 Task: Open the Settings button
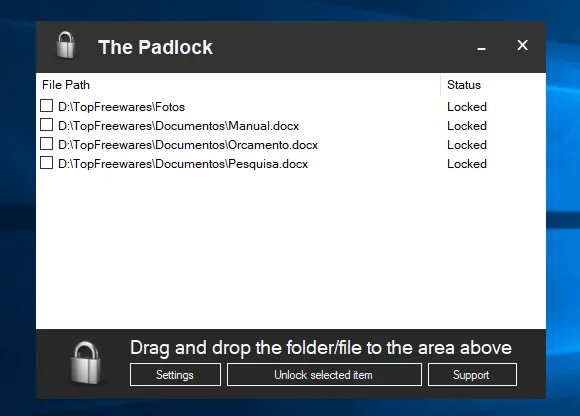pyautogui.click(x=175, y=375)
